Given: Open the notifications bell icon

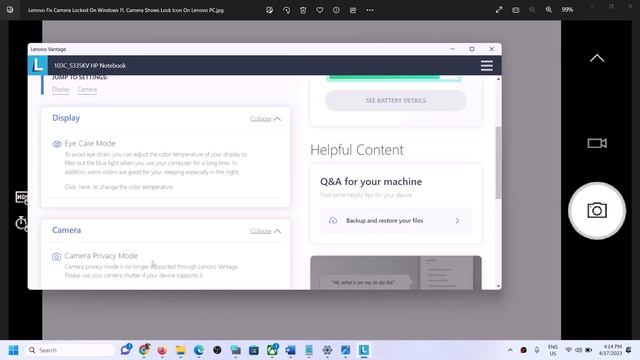Looking at the screenshot, I should point(629,350).
